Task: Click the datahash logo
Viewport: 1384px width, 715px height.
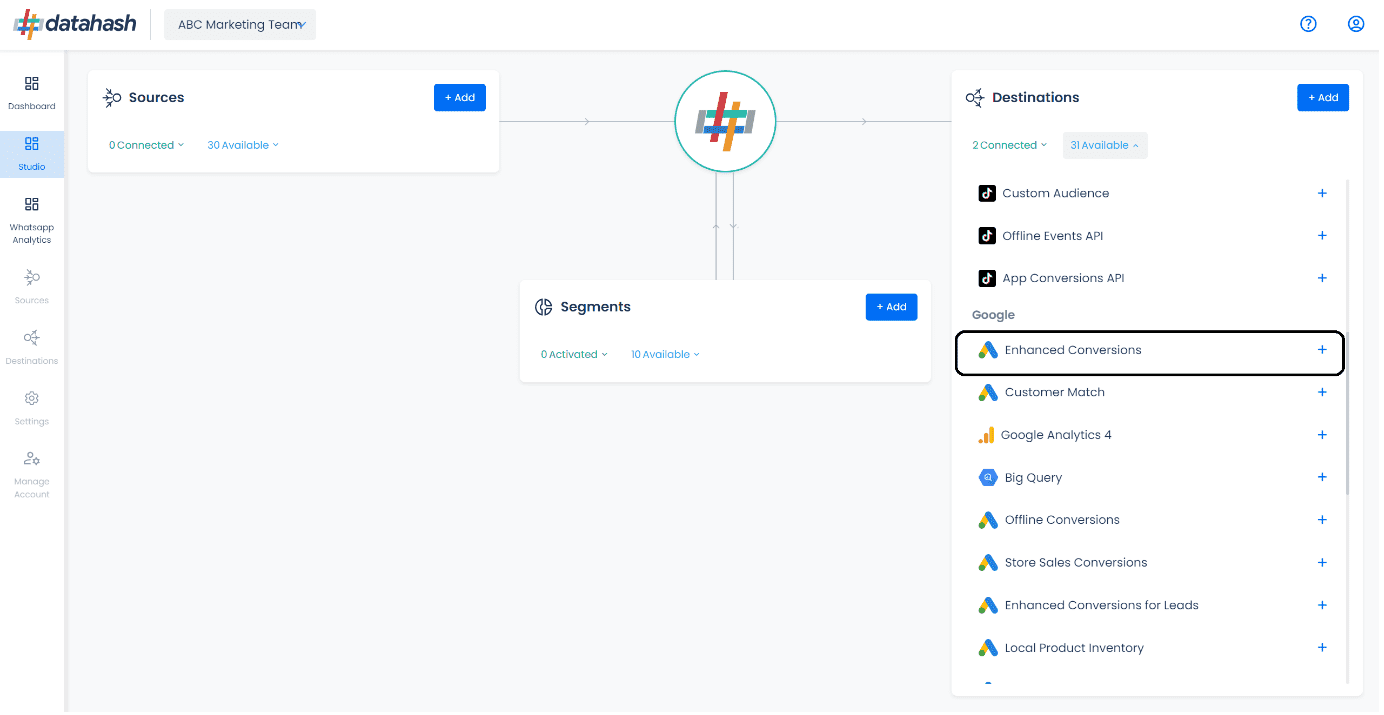Action: [x=75, y=24]
